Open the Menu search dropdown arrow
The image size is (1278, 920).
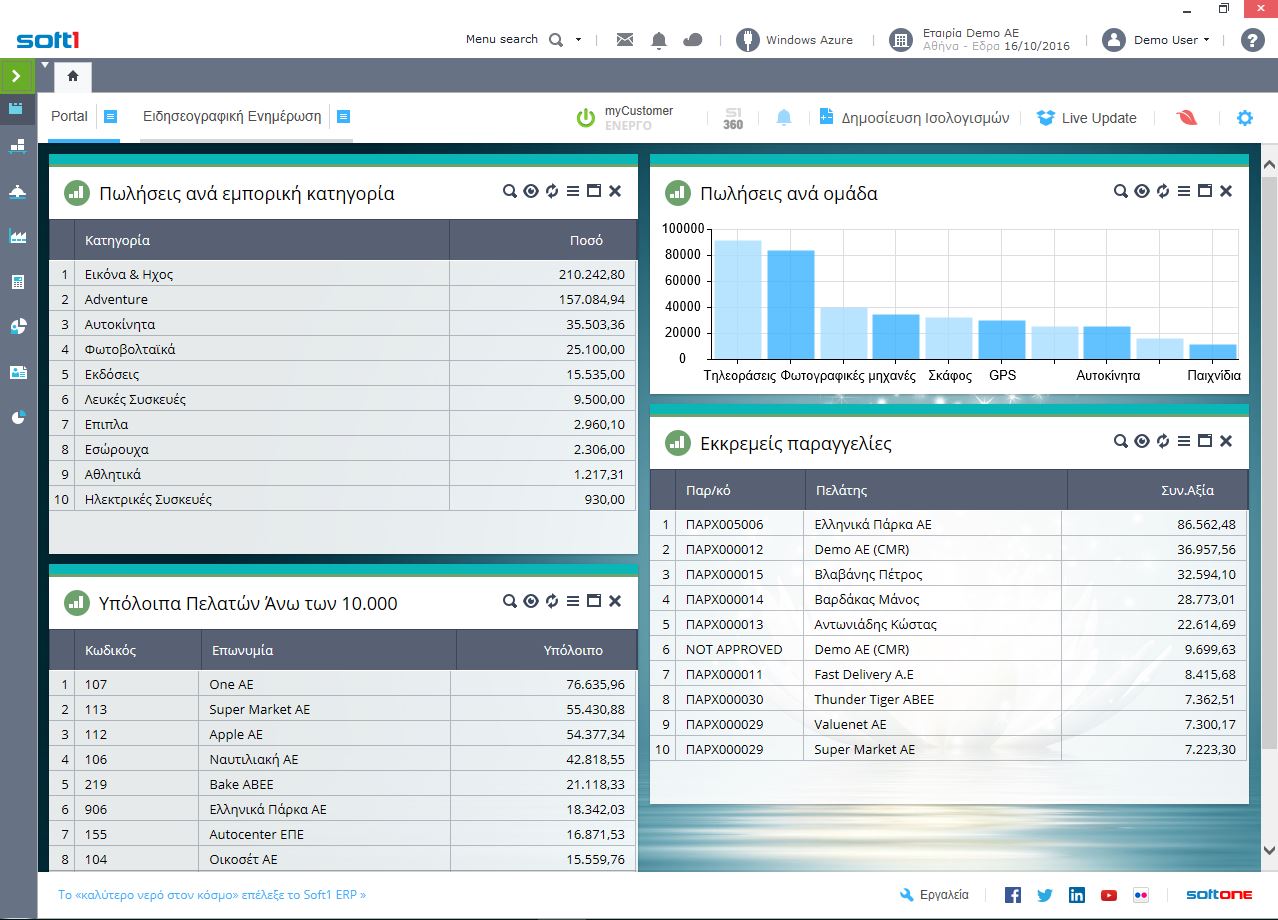click(578, 40)
